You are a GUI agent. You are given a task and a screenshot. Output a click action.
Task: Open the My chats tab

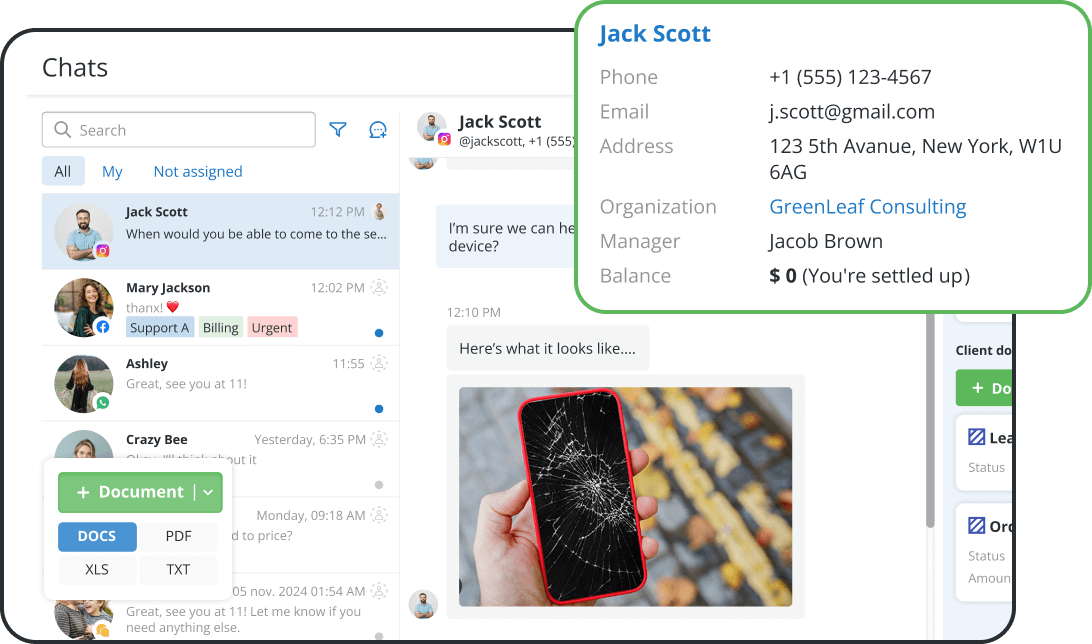(112, 171)
